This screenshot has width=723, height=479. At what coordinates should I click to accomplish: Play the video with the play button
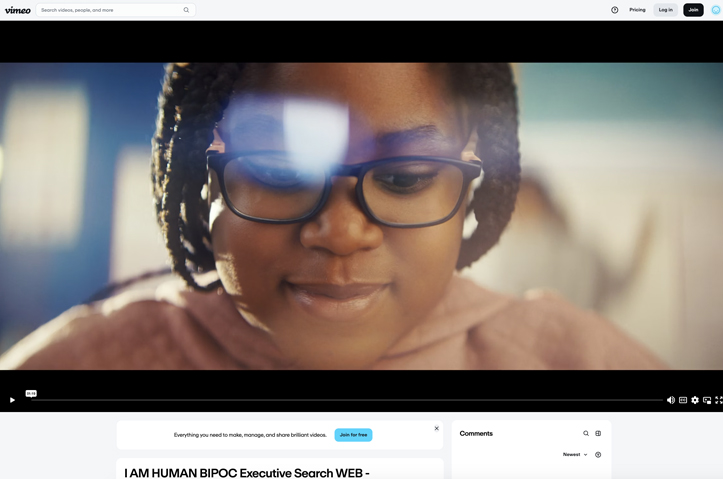[x=12, y=400]
